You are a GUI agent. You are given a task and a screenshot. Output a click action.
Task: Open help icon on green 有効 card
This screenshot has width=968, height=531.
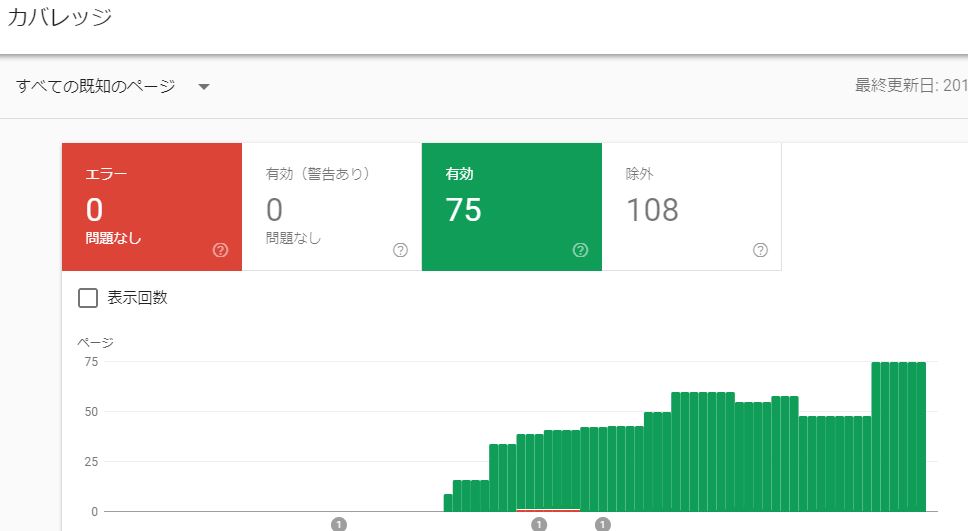click(580, 250)
